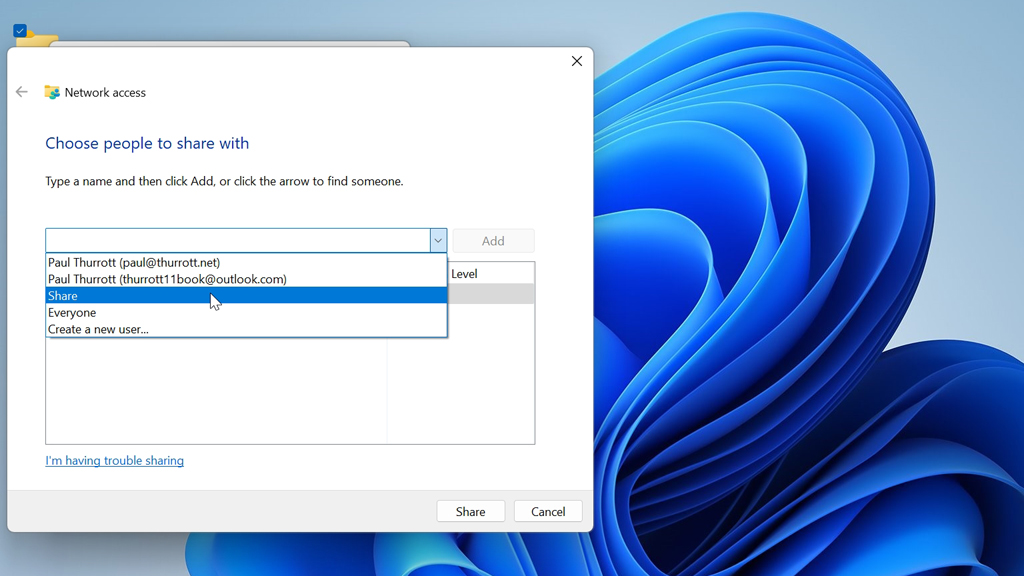The height and width of the screenshot is (576, 1024).
Task: Uncheck the blue checkbox on the desktop folder
Action: (x=20, y=31)
